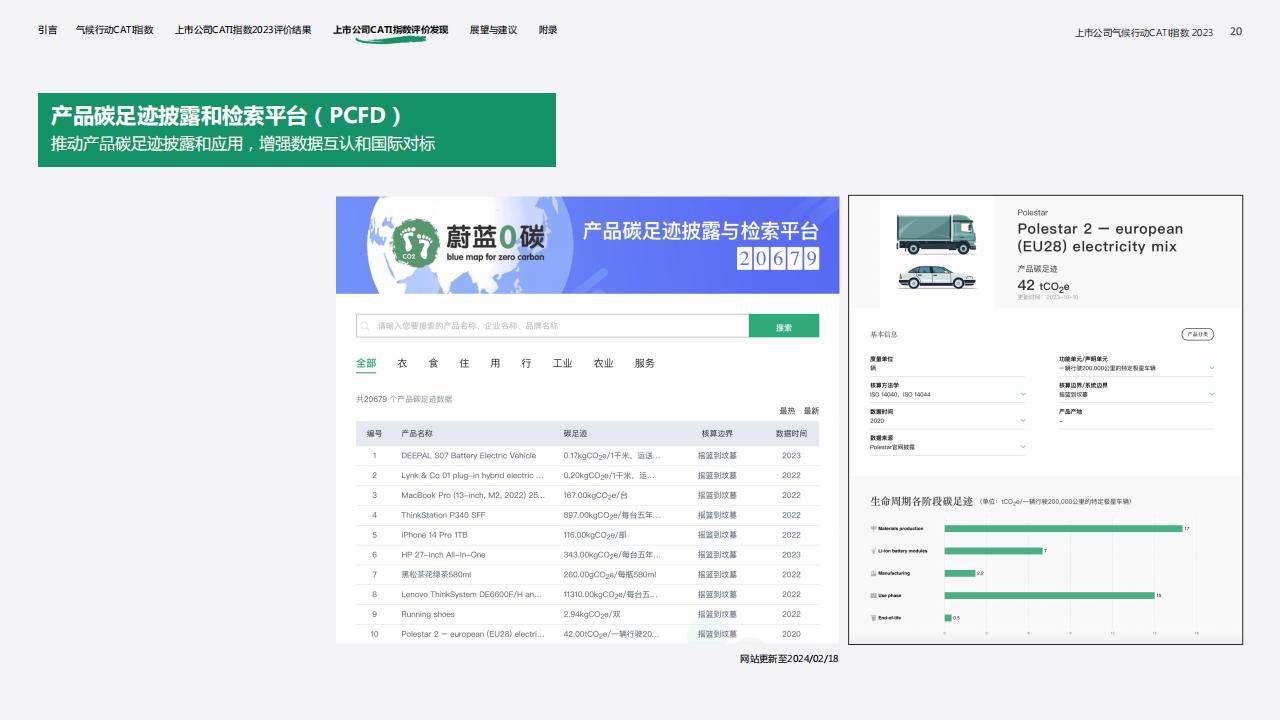Image resolution: width=1280 pixels, height=720 pixels.
Task: Click the Manufacturing stage icon
Action: point(873,573)
